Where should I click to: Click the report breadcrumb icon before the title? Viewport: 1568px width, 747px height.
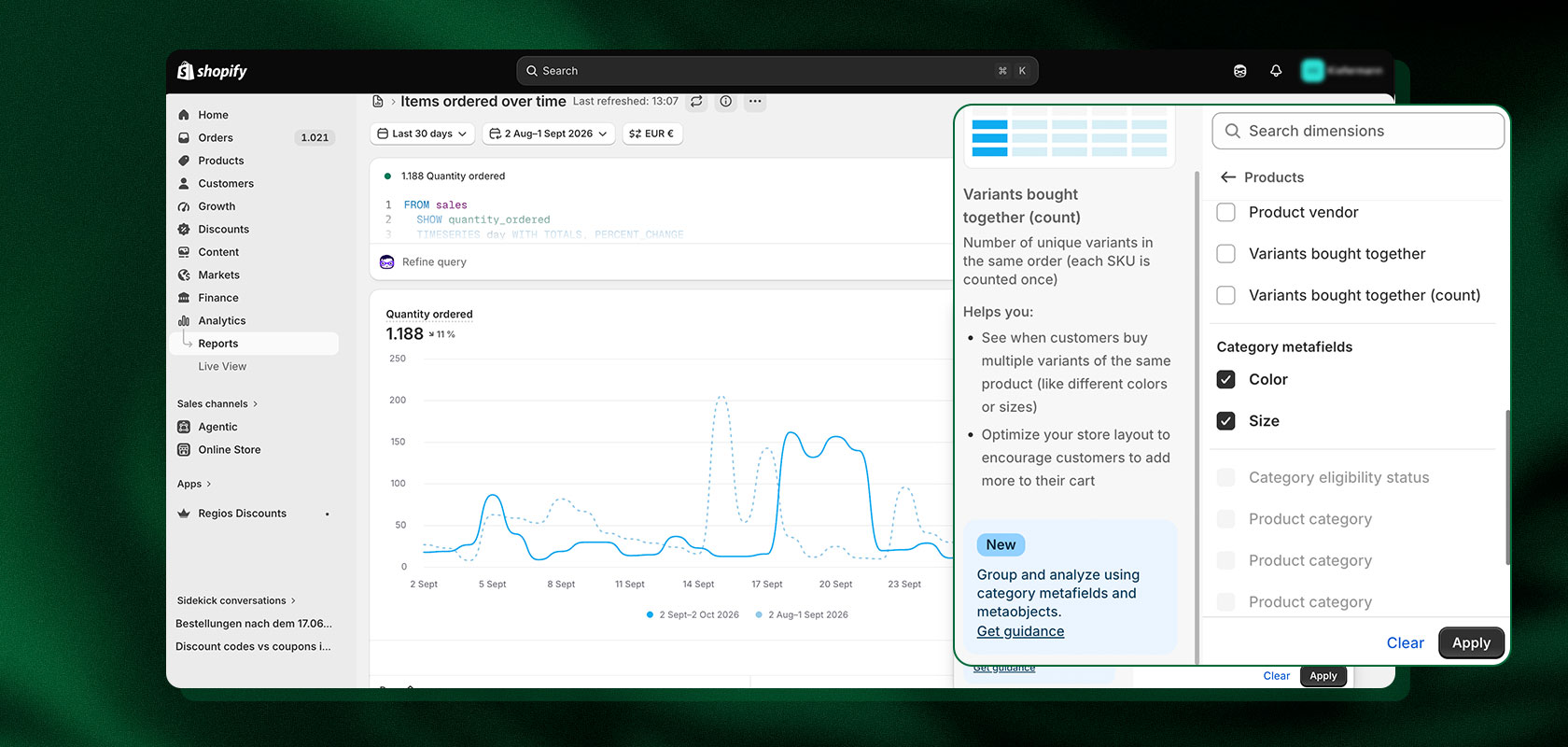(x=378, y=102)
